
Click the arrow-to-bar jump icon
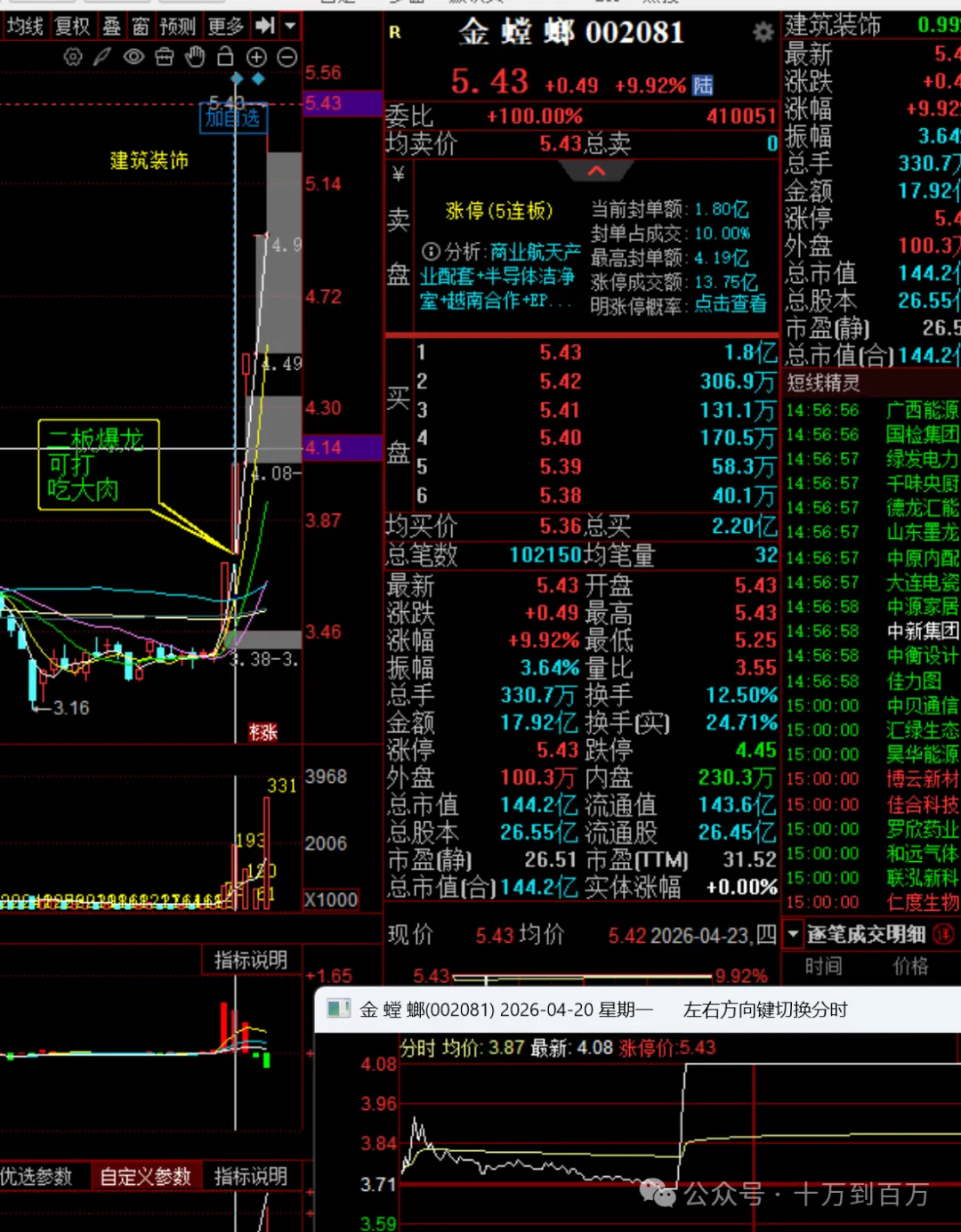[x=264, y=26]
